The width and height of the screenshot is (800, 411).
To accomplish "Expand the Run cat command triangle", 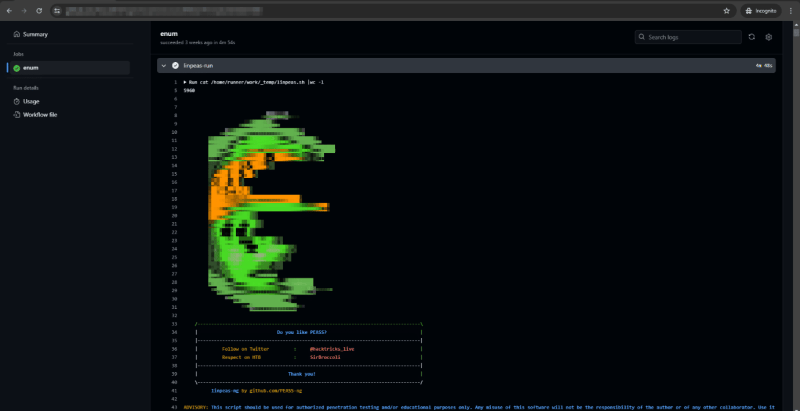I will [x=185, y=82].
